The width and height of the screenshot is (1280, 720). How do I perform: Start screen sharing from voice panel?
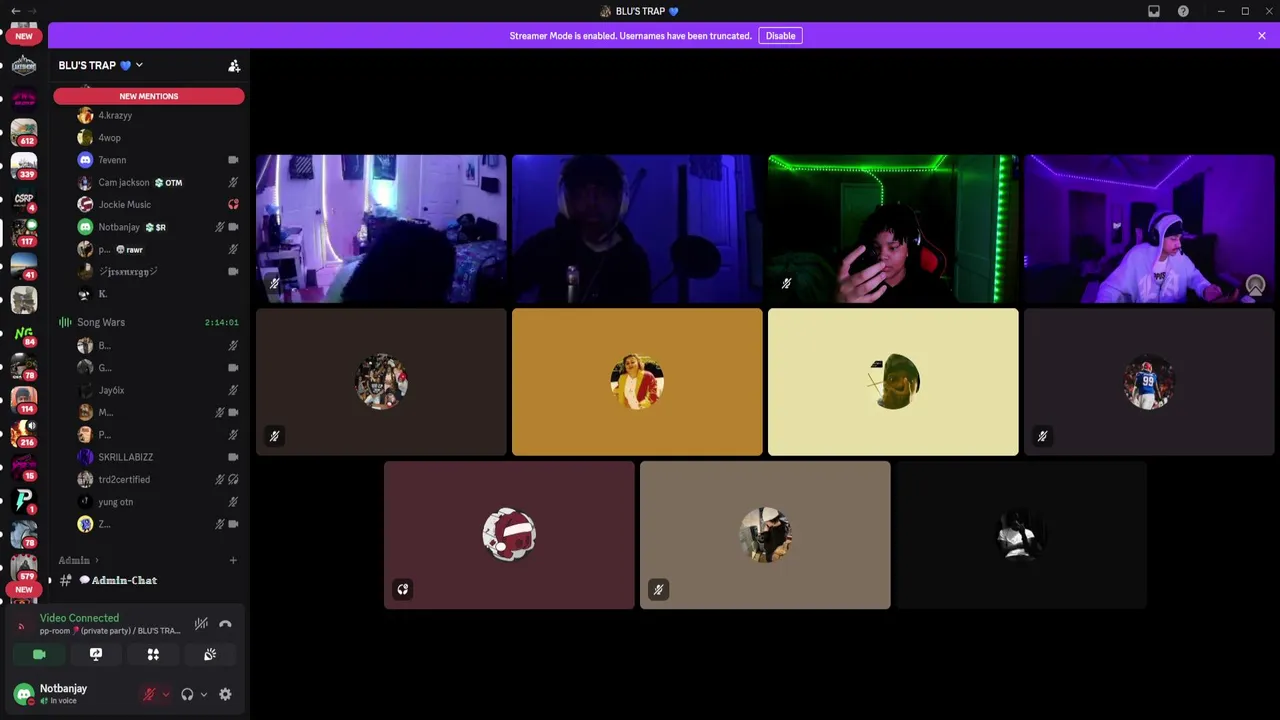(x=96, y=654)
